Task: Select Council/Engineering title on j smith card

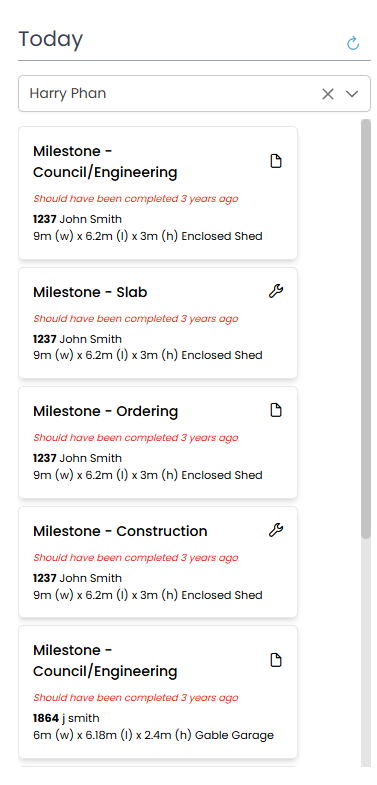Action: pyautogui.click(x=105, y=661)
